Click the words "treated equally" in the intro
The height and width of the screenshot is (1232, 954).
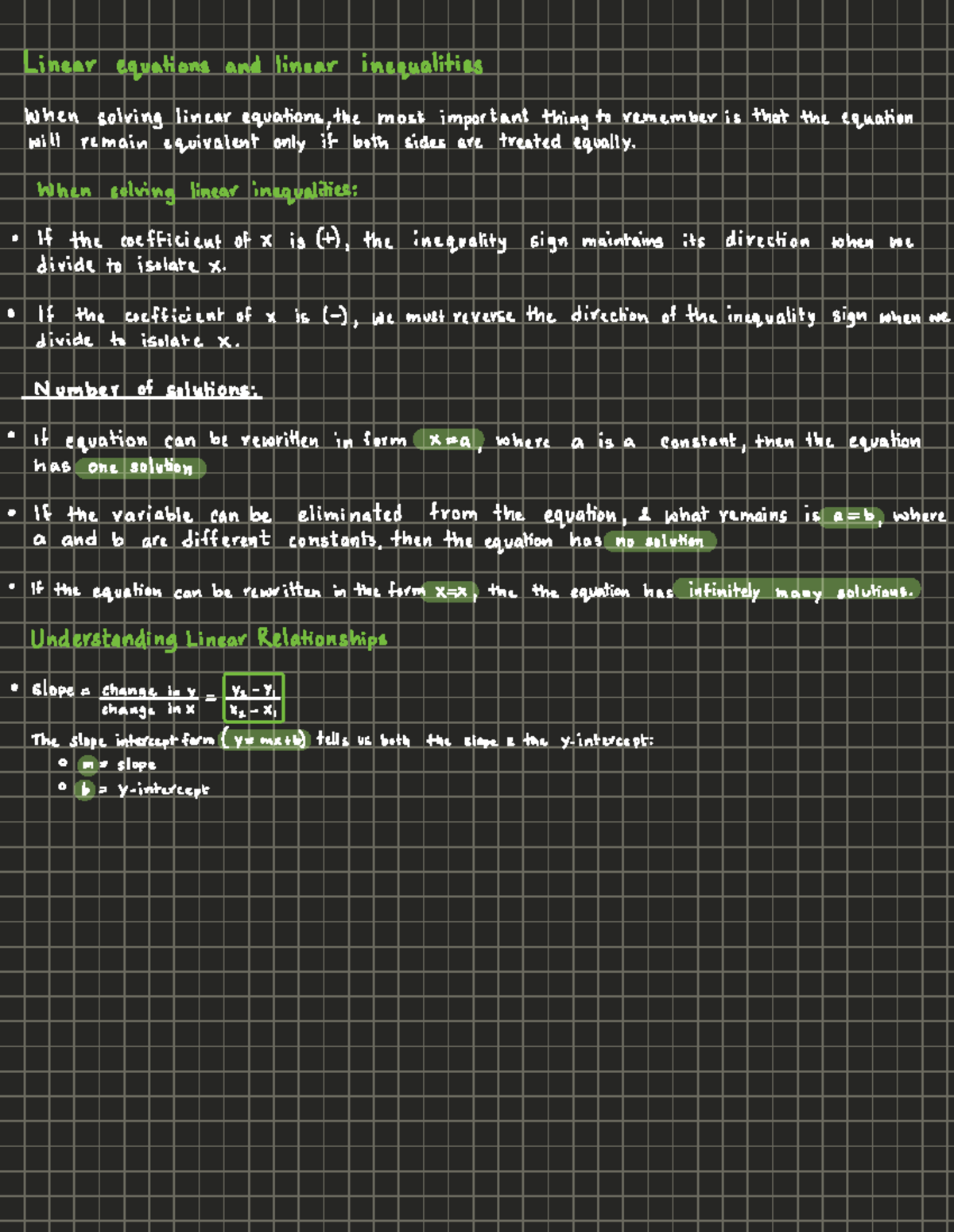pos(566,143)
